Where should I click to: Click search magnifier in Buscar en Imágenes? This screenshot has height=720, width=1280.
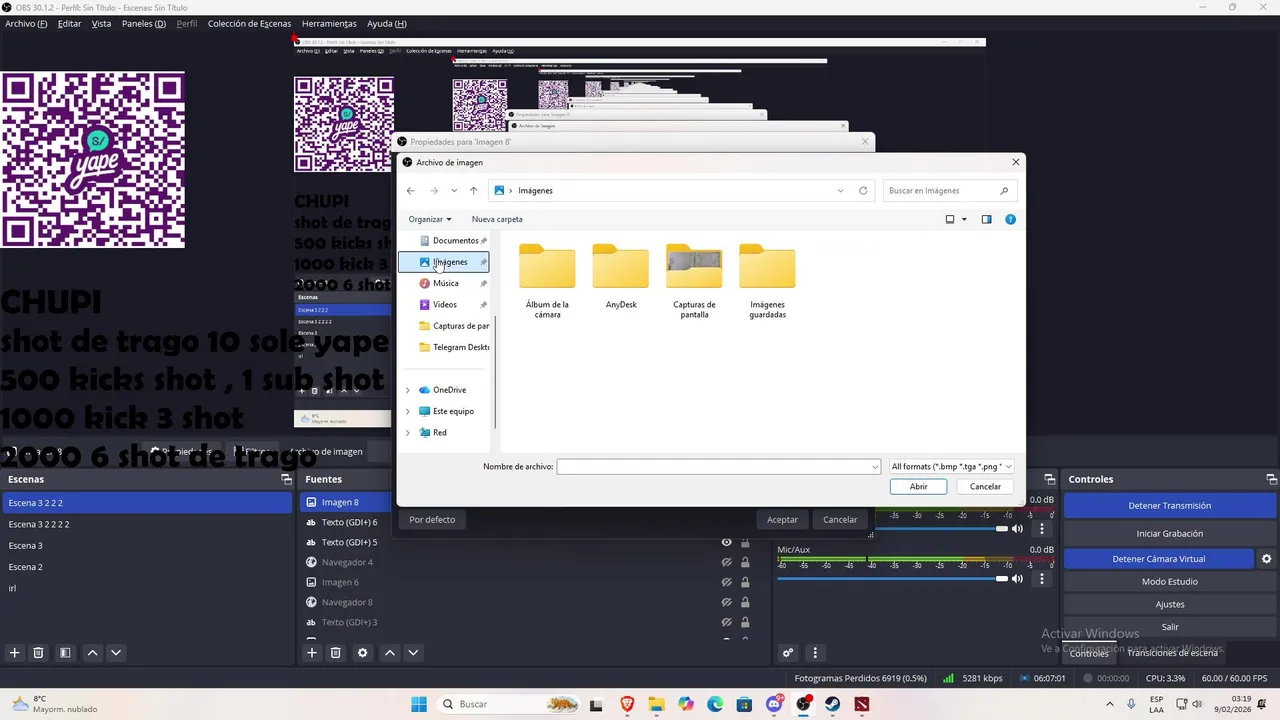click(x=1004, y=191)
